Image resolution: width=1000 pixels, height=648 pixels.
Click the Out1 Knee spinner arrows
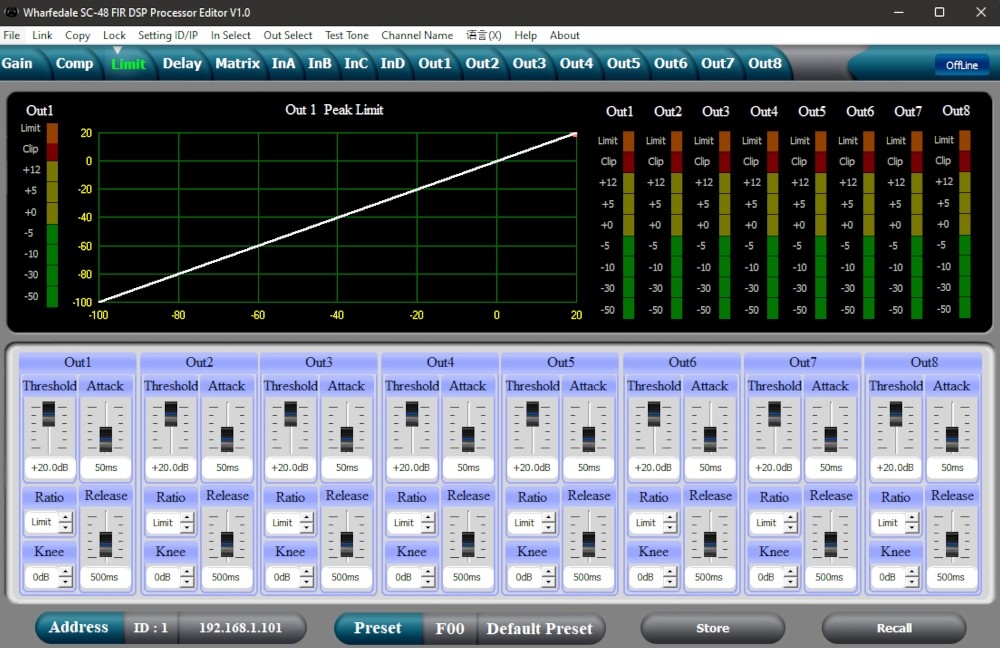click(66, 577)
